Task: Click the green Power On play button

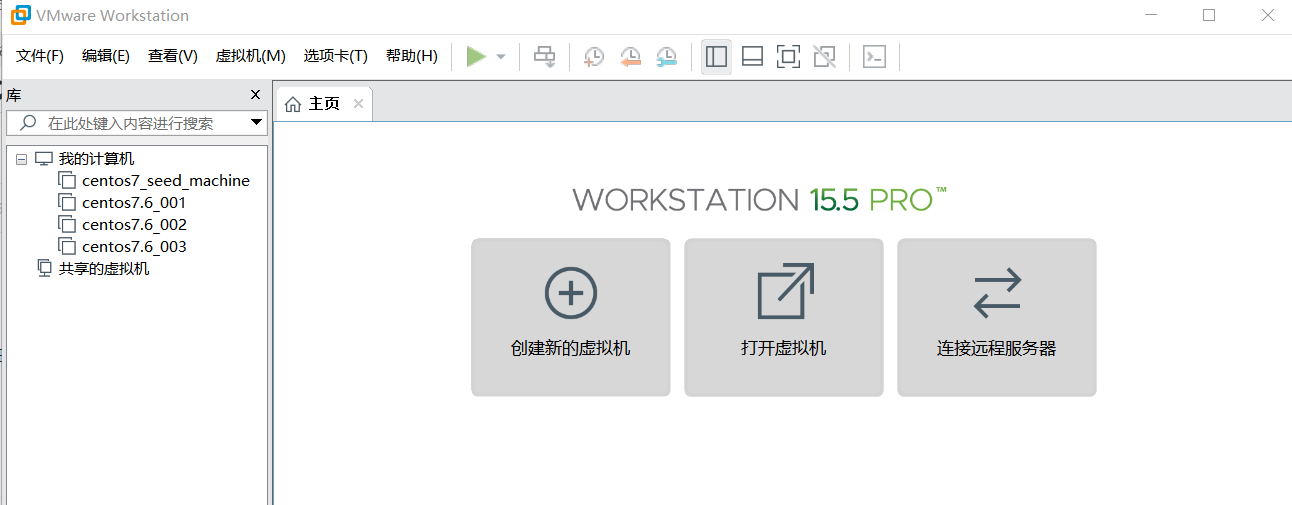Action: pos(476,56)
